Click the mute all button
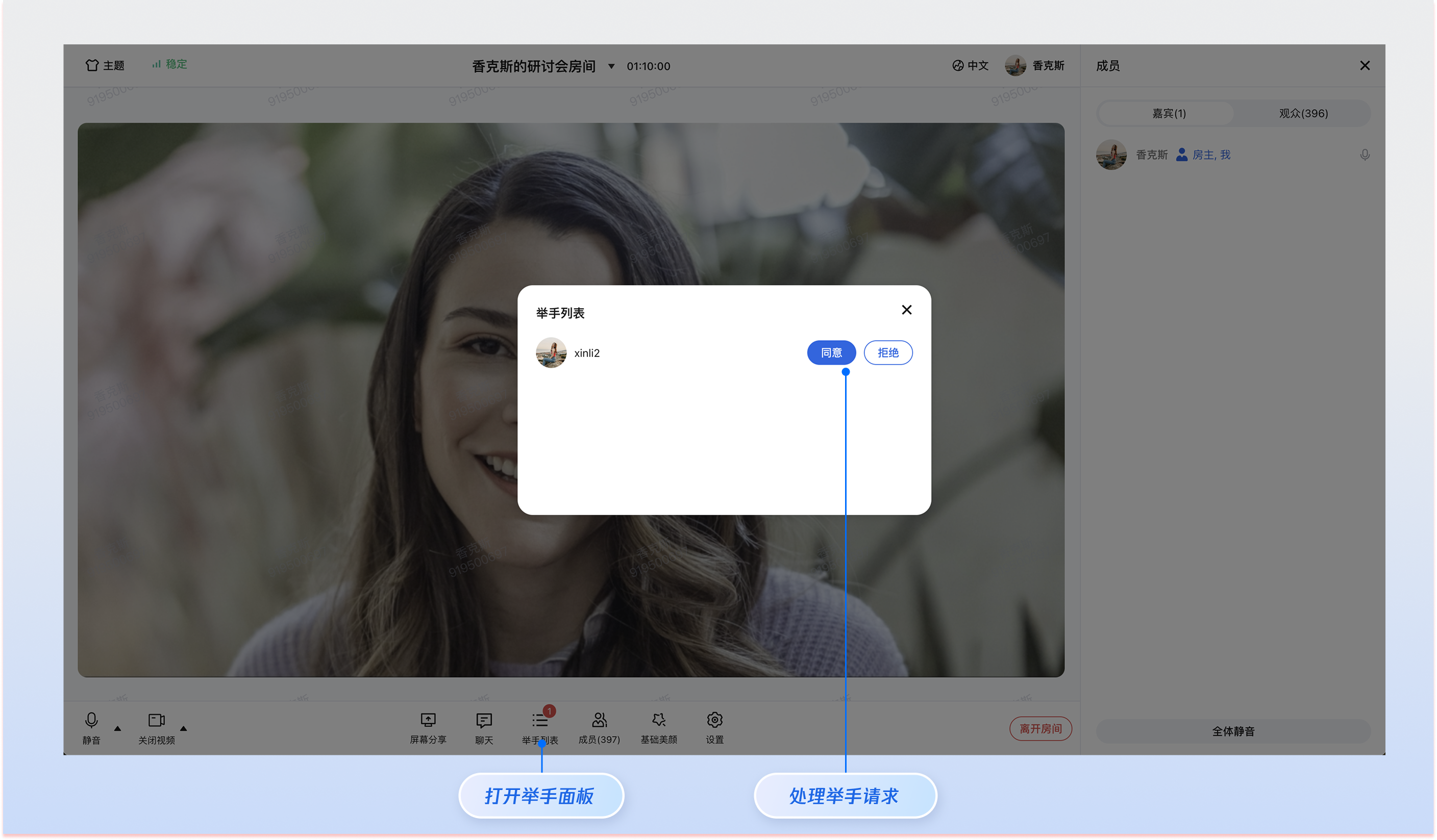The height and width of the screenshot is (840, 1437). pyautogui.click(x=1233, y=731)
